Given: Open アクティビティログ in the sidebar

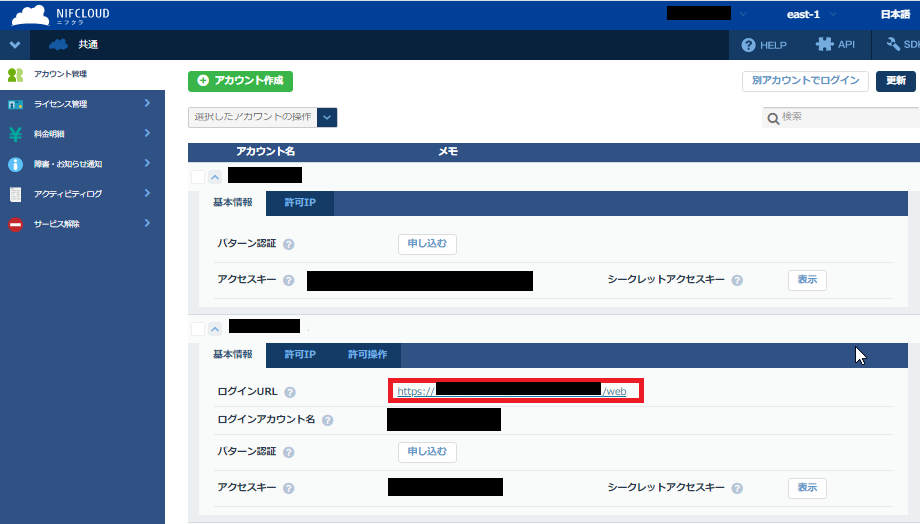Looking at the screenshot, I should 82,194.
